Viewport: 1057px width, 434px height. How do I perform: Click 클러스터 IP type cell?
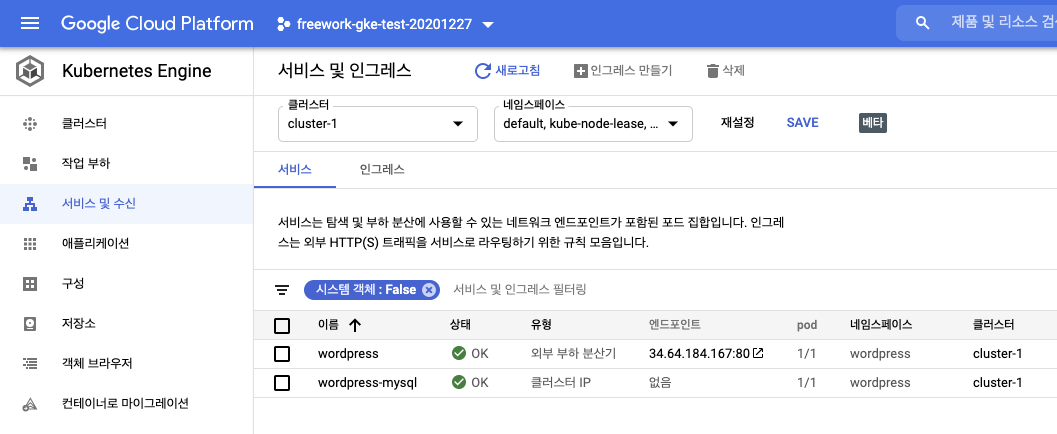561,383
